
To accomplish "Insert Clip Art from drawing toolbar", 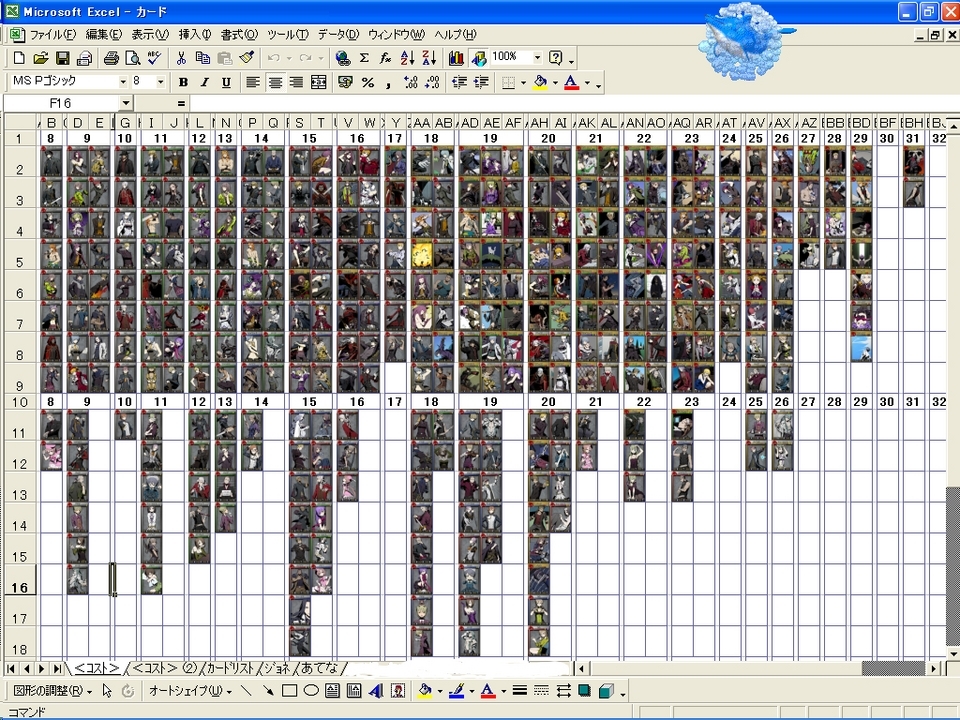I will (398, 691).
